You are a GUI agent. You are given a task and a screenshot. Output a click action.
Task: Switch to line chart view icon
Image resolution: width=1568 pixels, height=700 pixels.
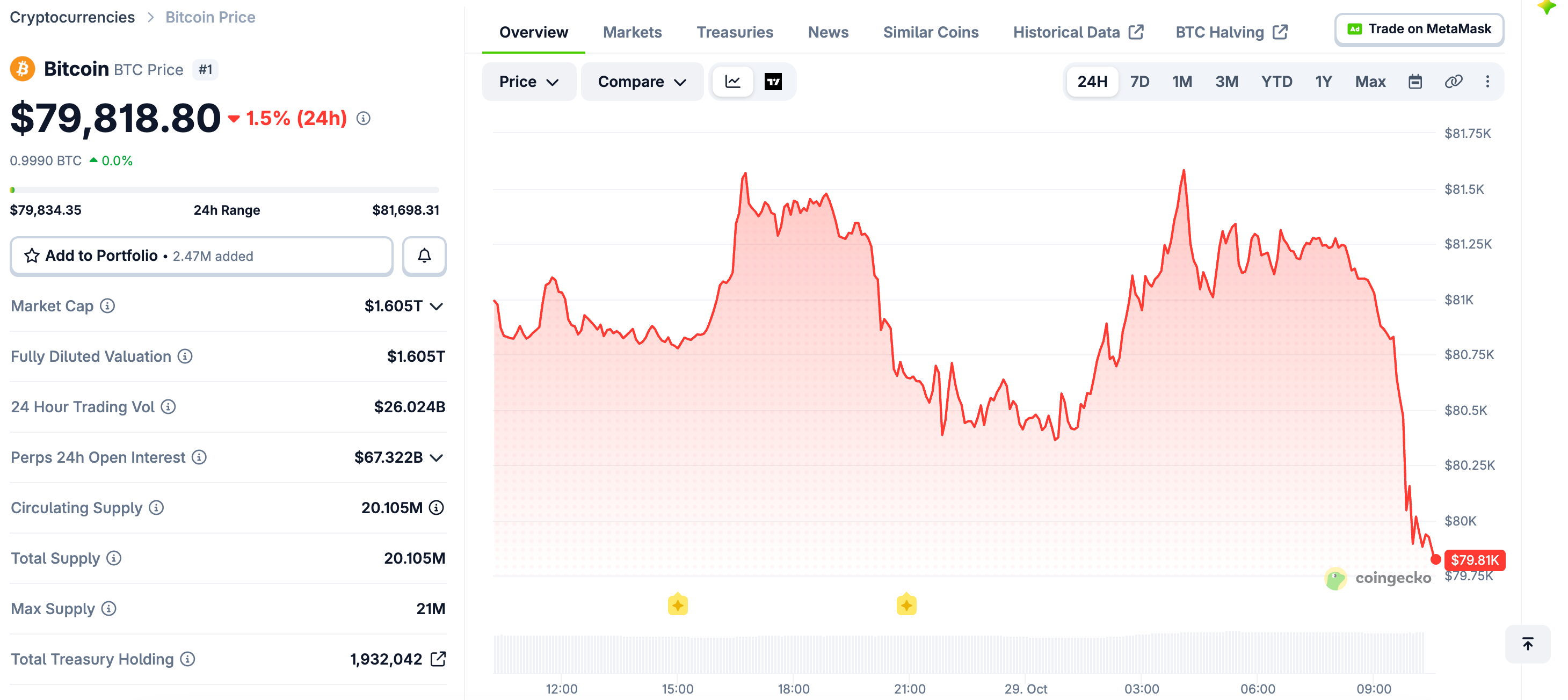(733, 82)
